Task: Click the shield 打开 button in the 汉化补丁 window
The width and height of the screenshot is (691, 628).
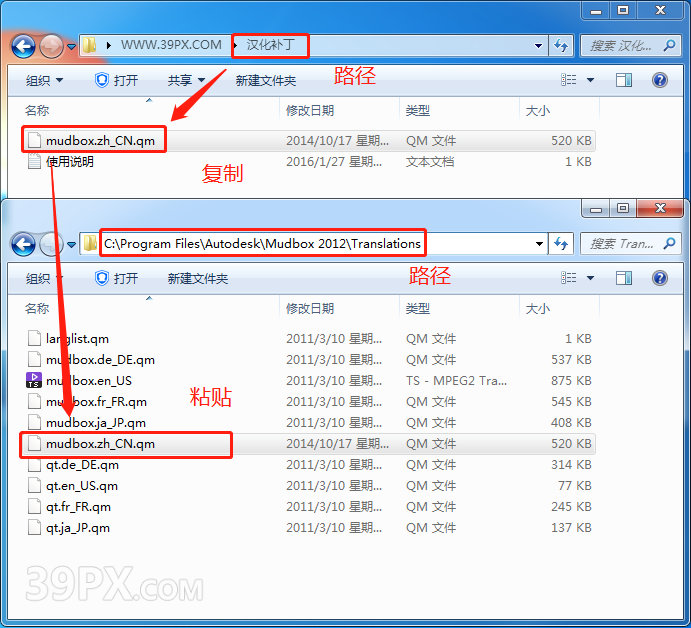Action: coord(116,80)
